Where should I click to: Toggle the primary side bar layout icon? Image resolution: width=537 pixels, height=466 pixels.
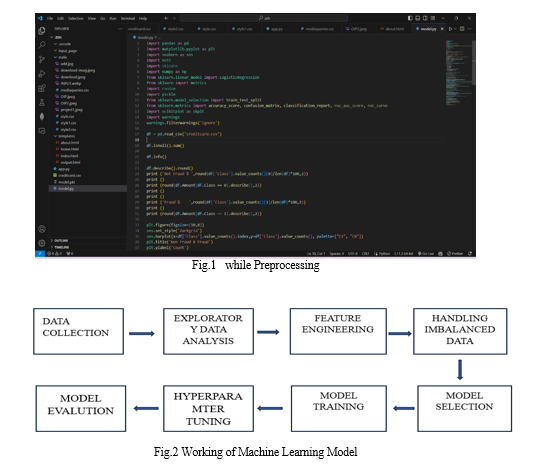[x=410, y=18]
